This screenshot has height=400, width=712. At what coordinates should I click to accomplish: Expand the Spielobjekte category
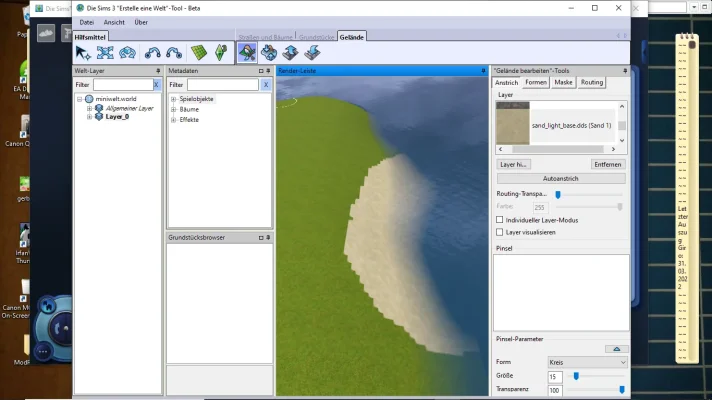173,99
